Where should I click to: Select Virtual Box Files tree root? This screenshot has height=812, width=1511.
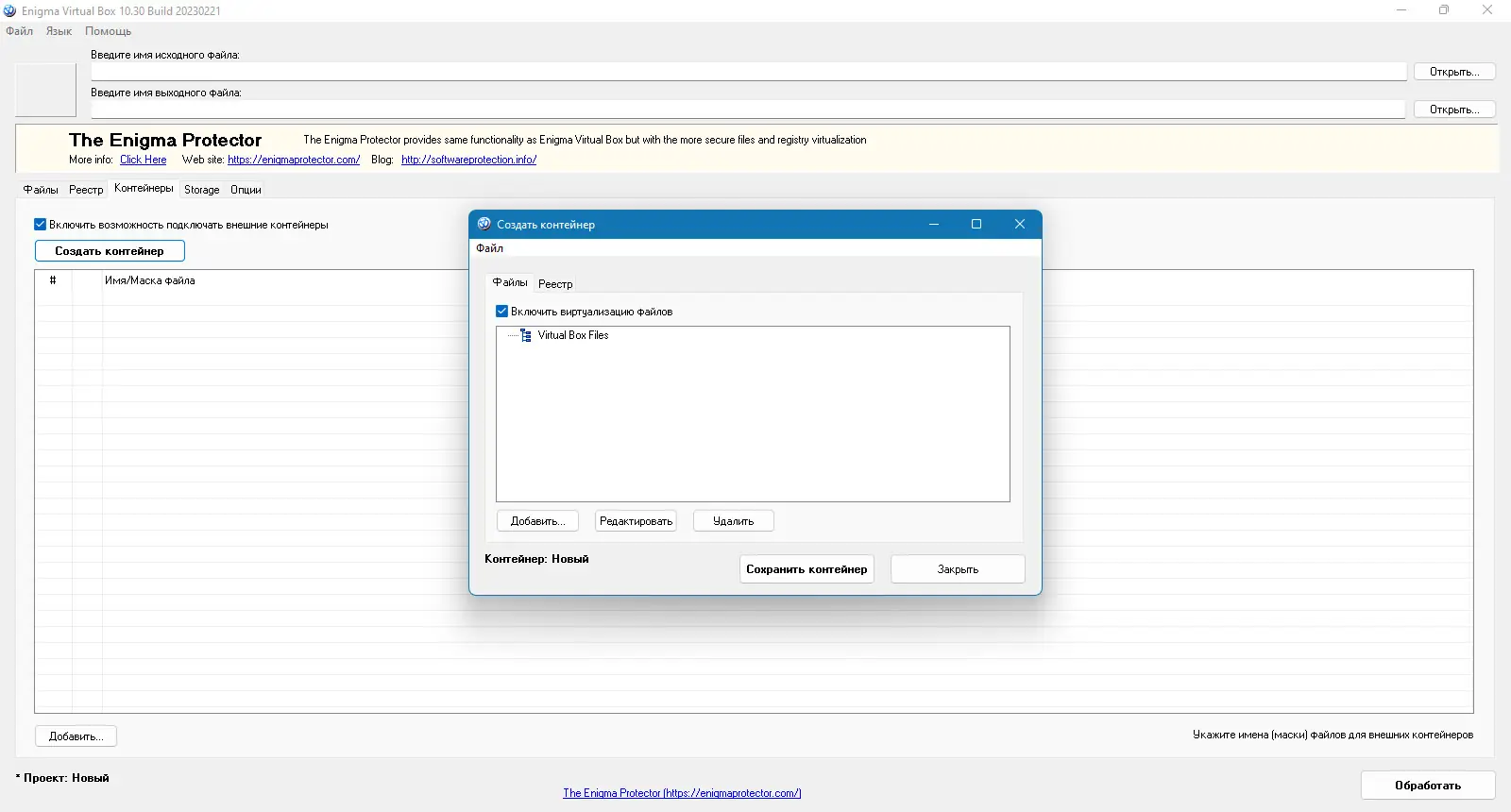pyautogui.click(x=573, y=335)
